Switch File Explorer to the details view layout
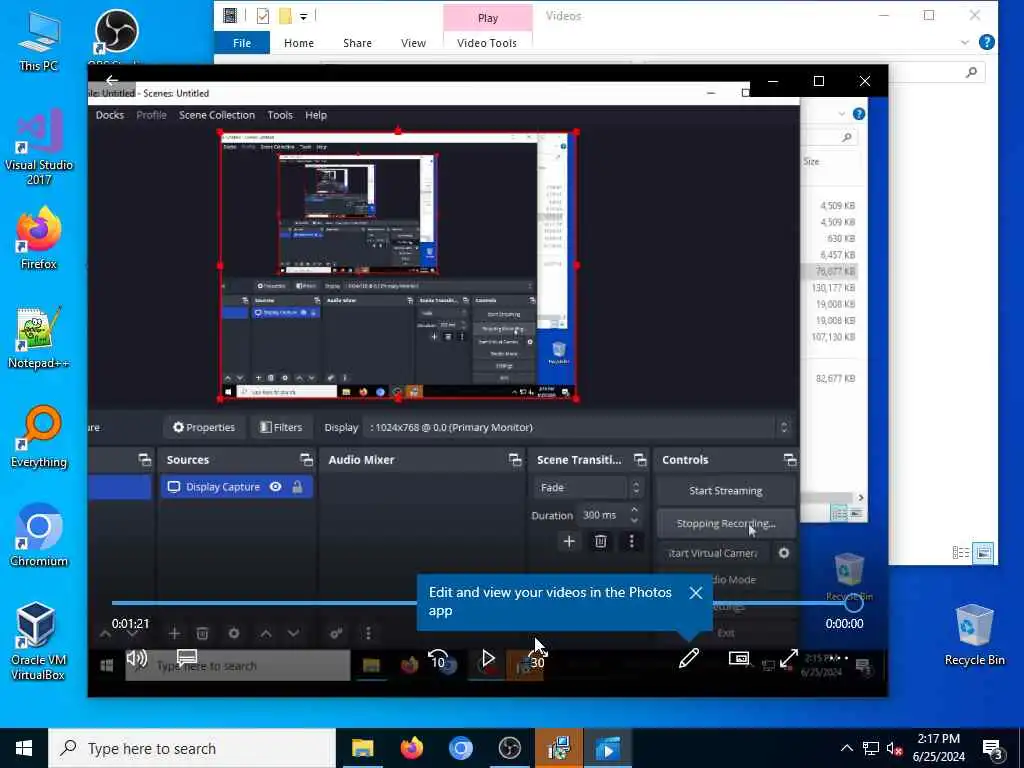1024x768 pixels. click(x=961, y=553)
